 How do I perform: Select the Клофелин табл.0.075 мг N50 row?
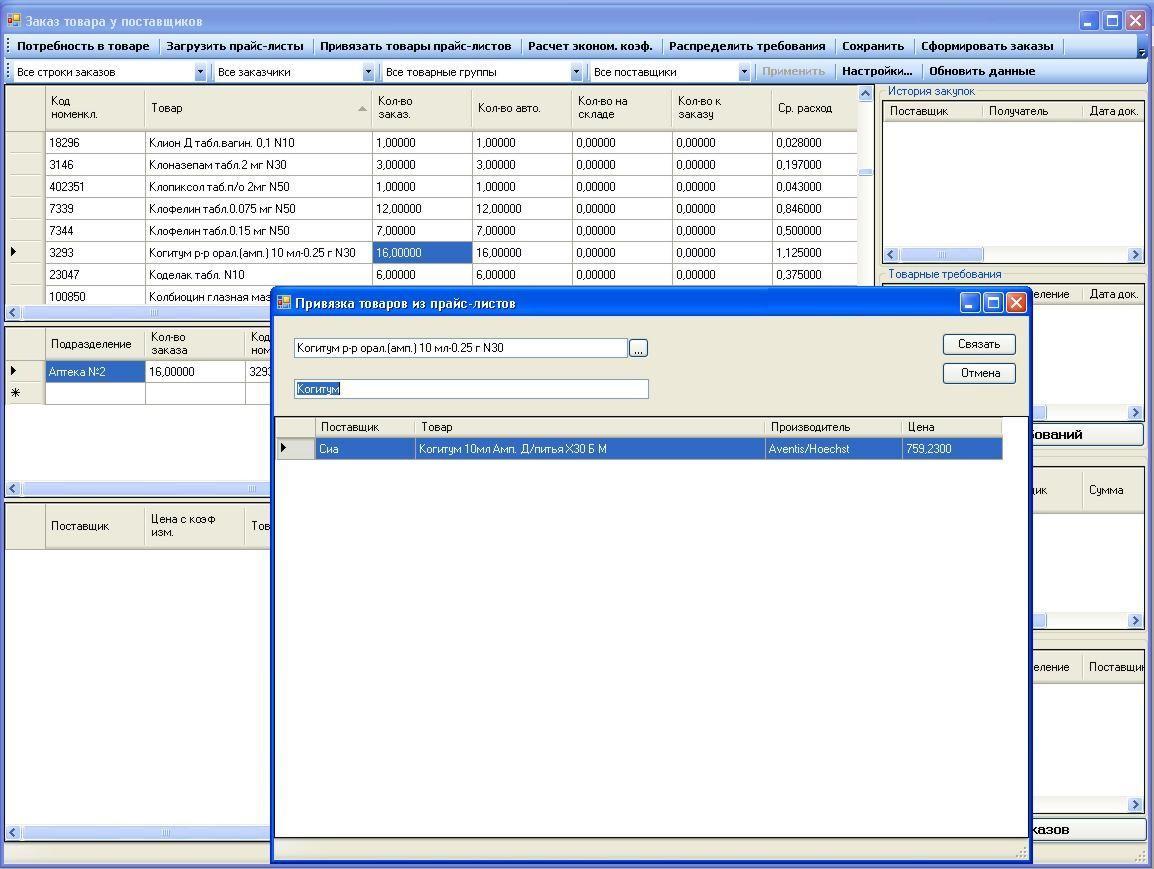[222, 209]
